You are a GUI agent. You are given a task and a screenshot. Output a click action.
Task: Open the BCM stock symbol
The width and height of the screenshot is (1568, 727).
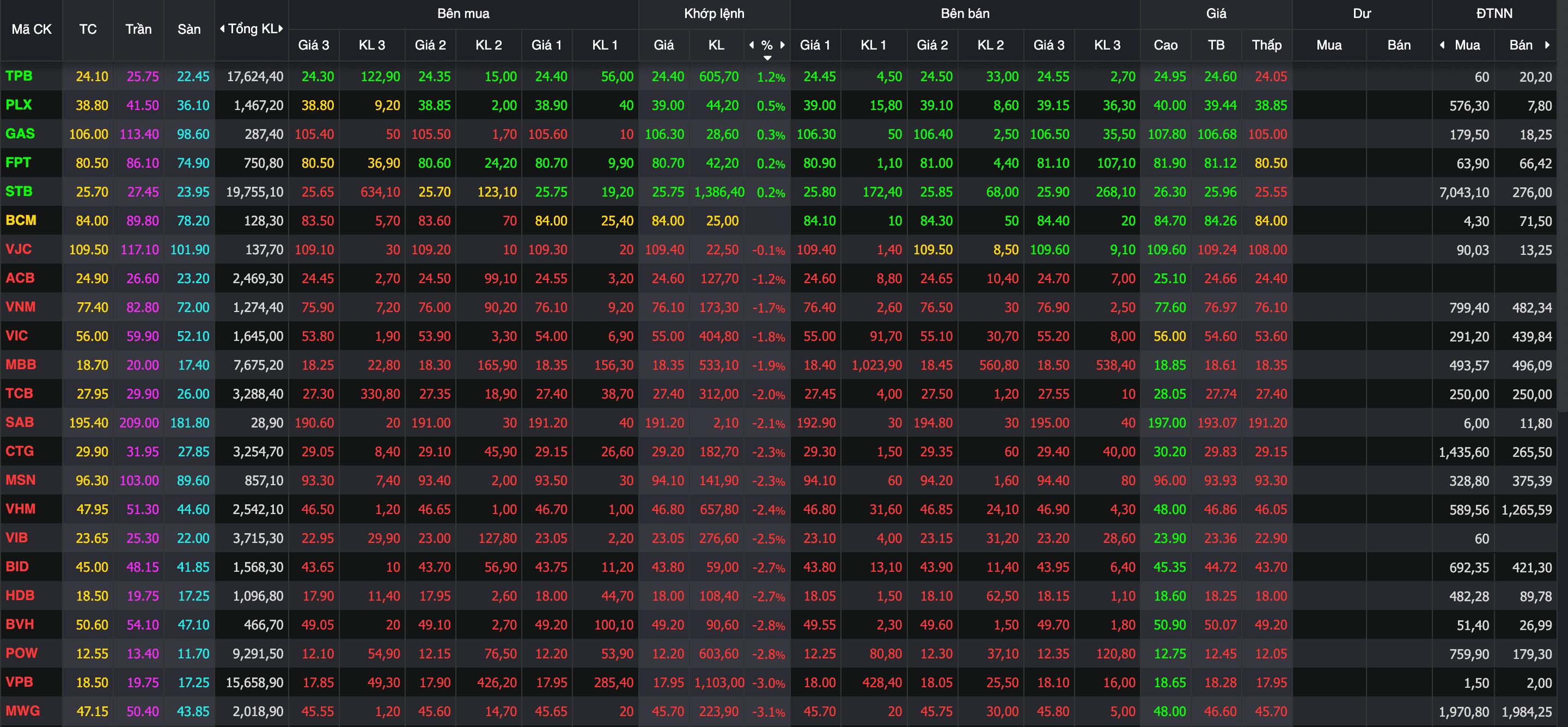click(x=21, y=220)
